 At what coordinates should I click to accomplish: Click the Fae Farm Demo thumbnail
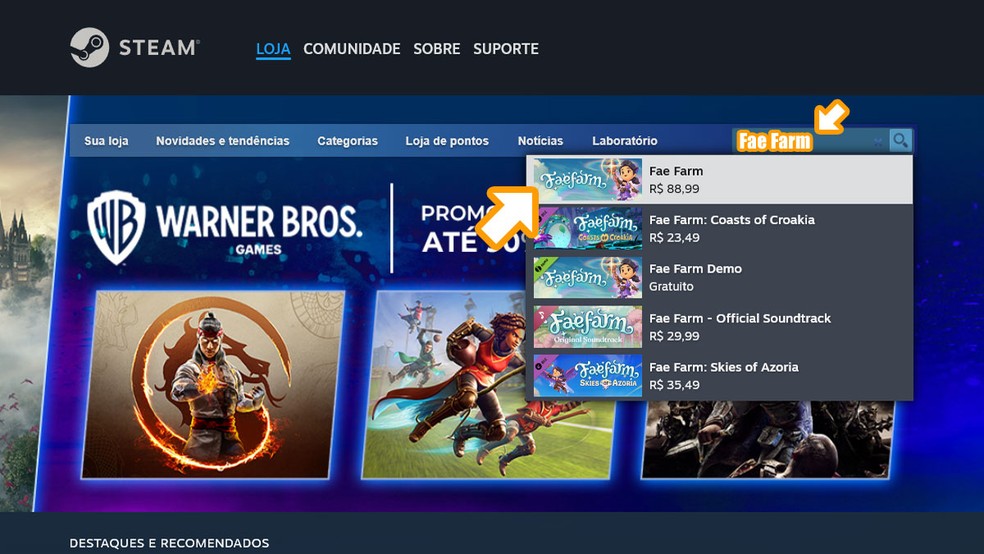coord(587,277)
